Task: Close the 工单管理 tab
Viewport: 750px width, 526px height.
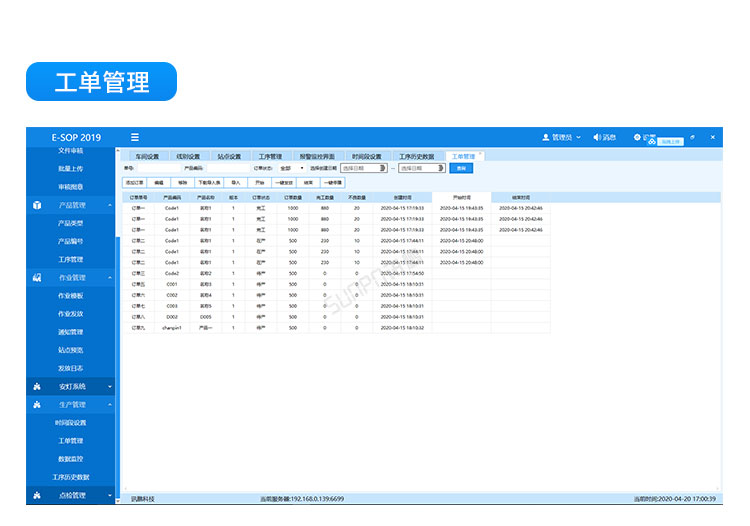Action: point(480,154)
